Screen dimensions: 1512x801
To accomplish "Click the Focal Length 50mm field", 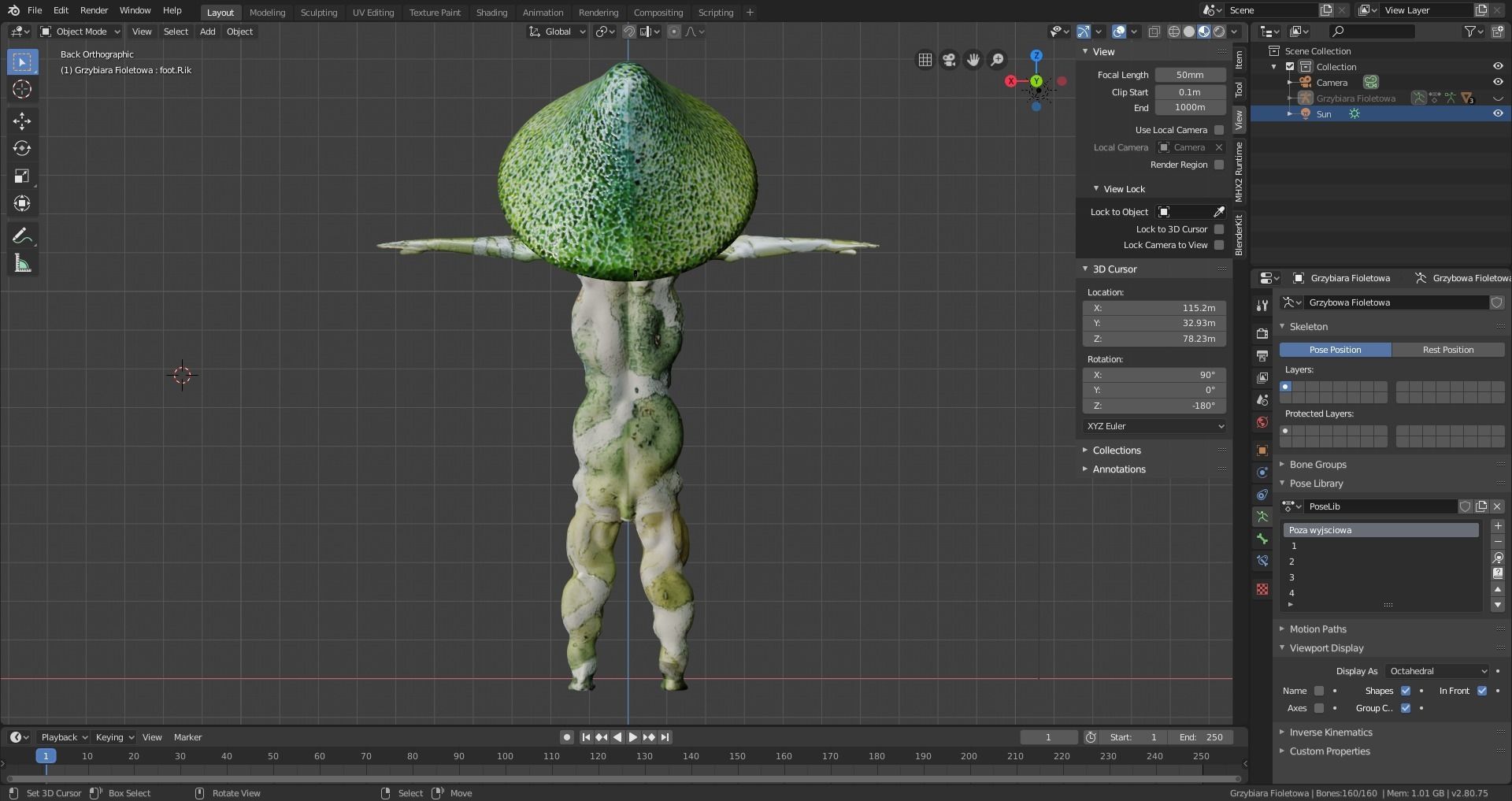I will tap(1190, 75).
